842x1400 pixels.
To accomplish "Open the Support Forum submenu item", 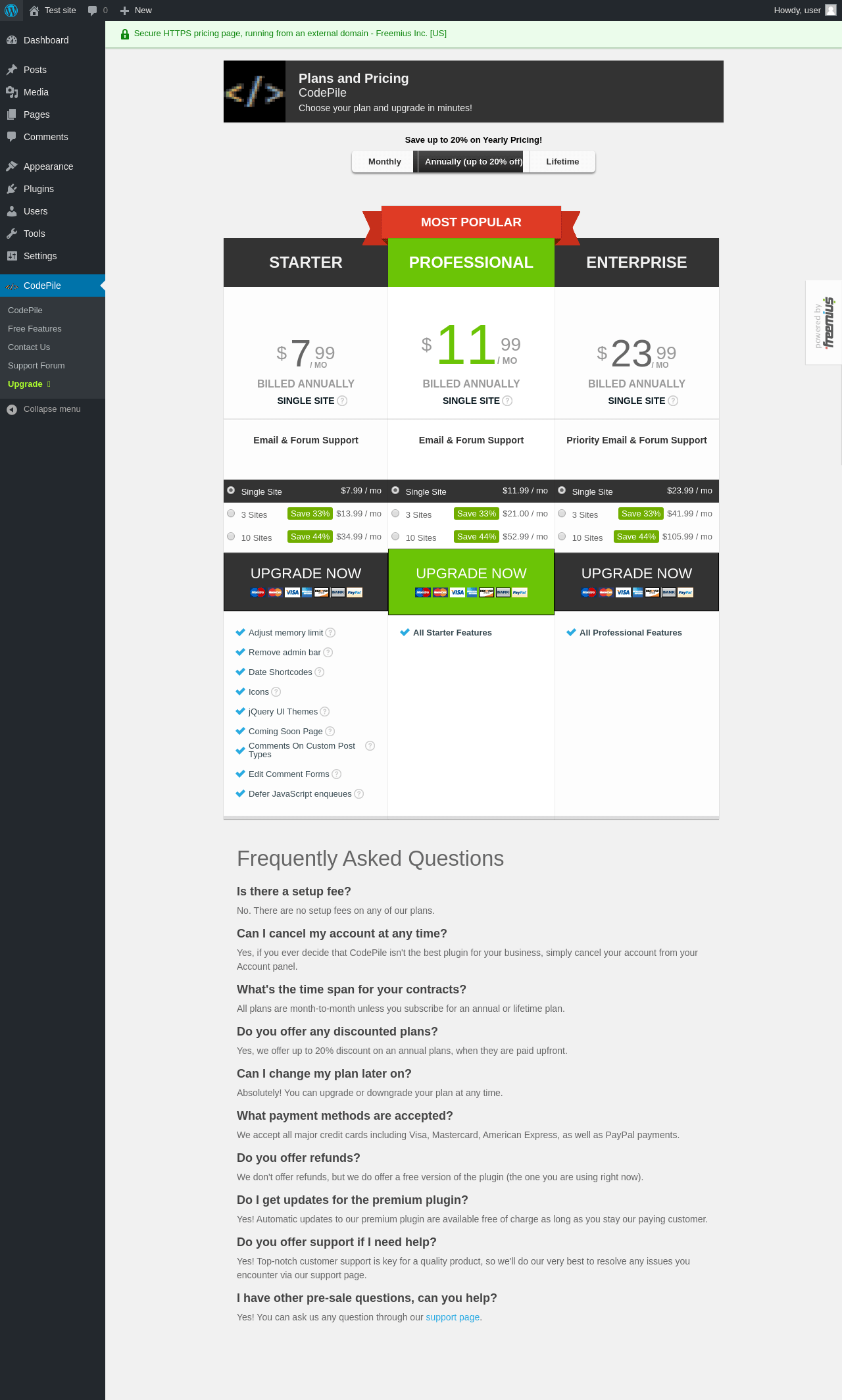I will pos(53,366).
